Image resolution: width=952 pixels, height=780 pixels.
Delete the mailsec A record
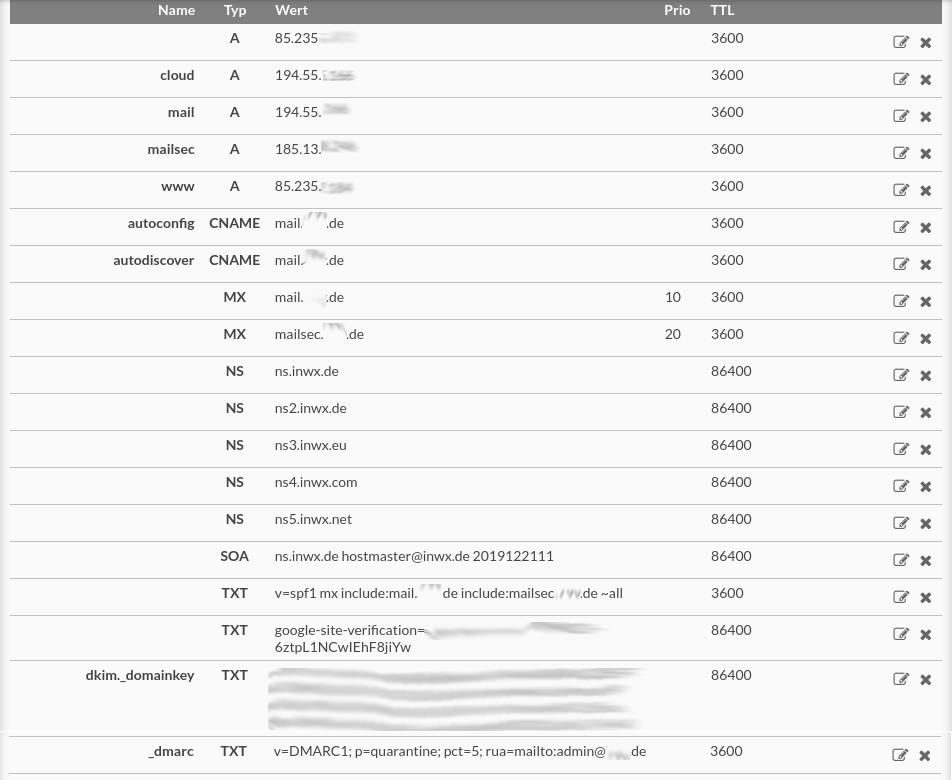point(925,153)
